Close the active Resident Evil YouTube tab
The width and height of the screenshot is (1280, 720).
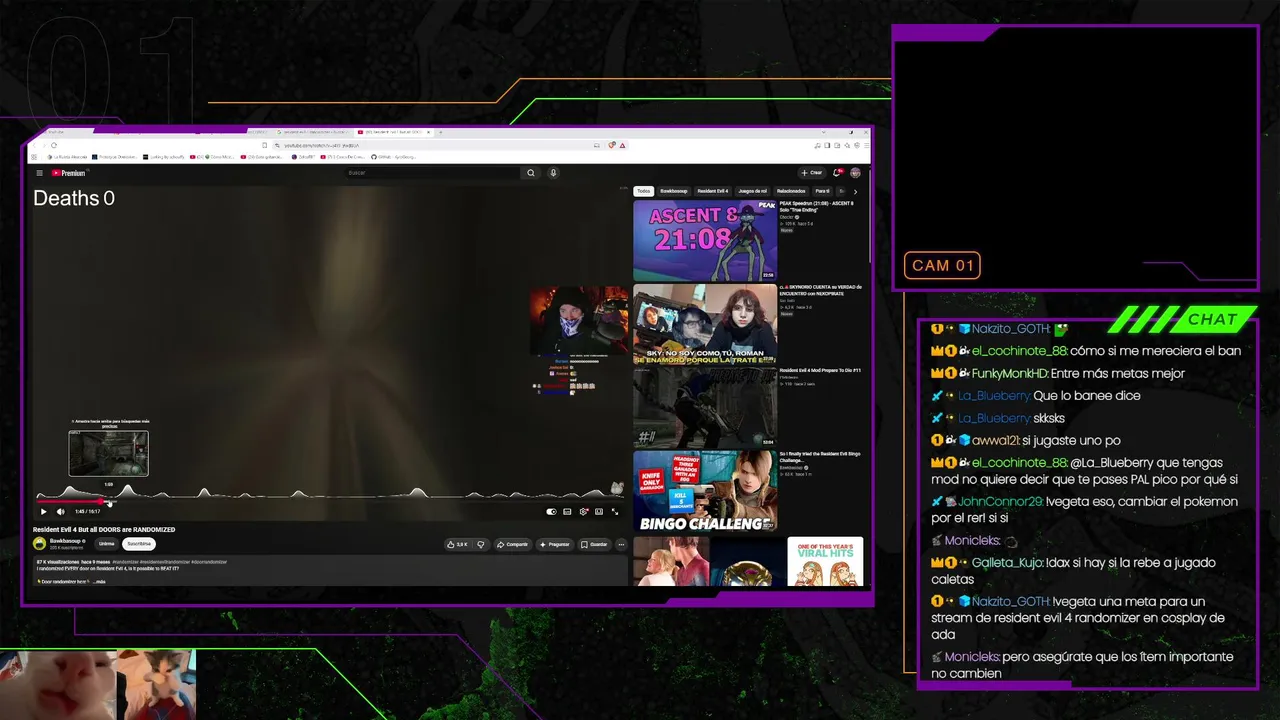point(431,132)
